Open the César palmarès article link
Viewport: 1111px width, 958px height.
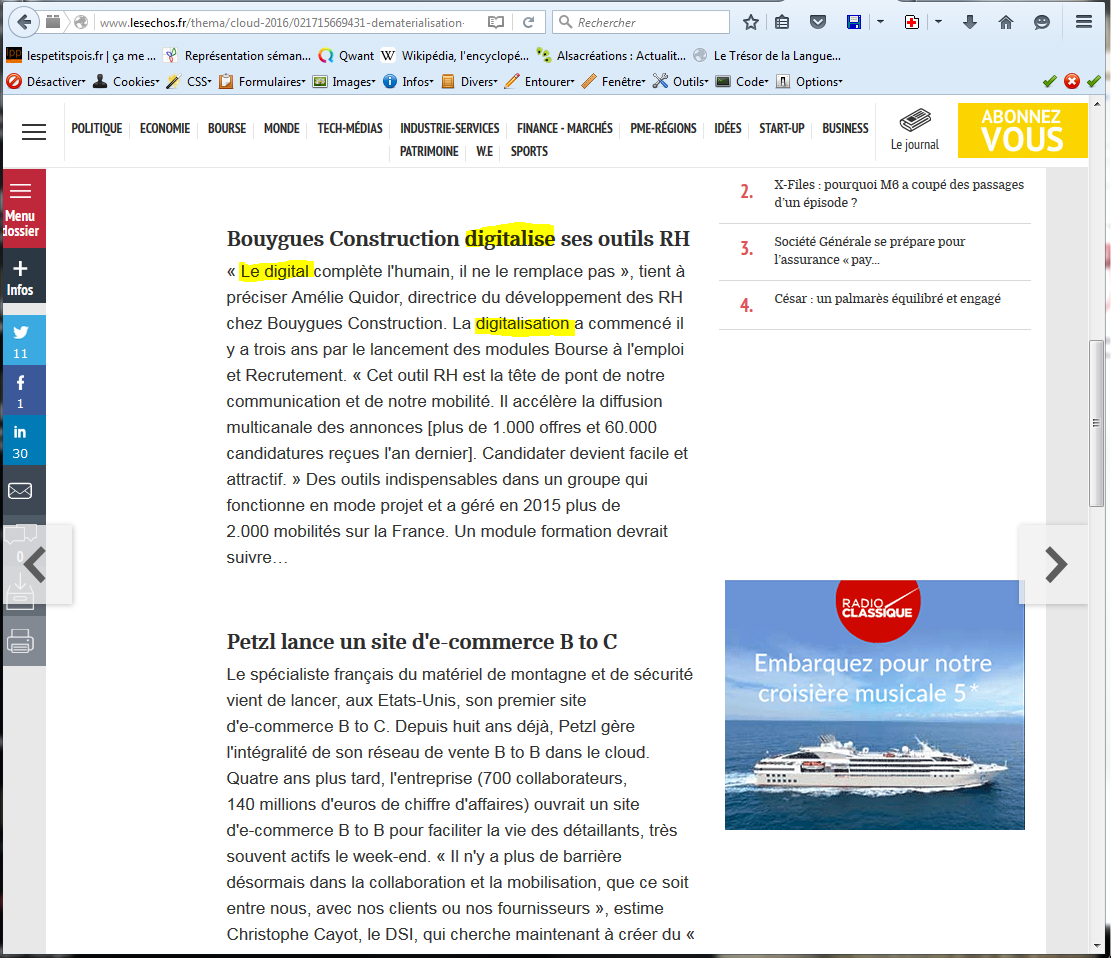pyautogui.click(x=887, y=299)
